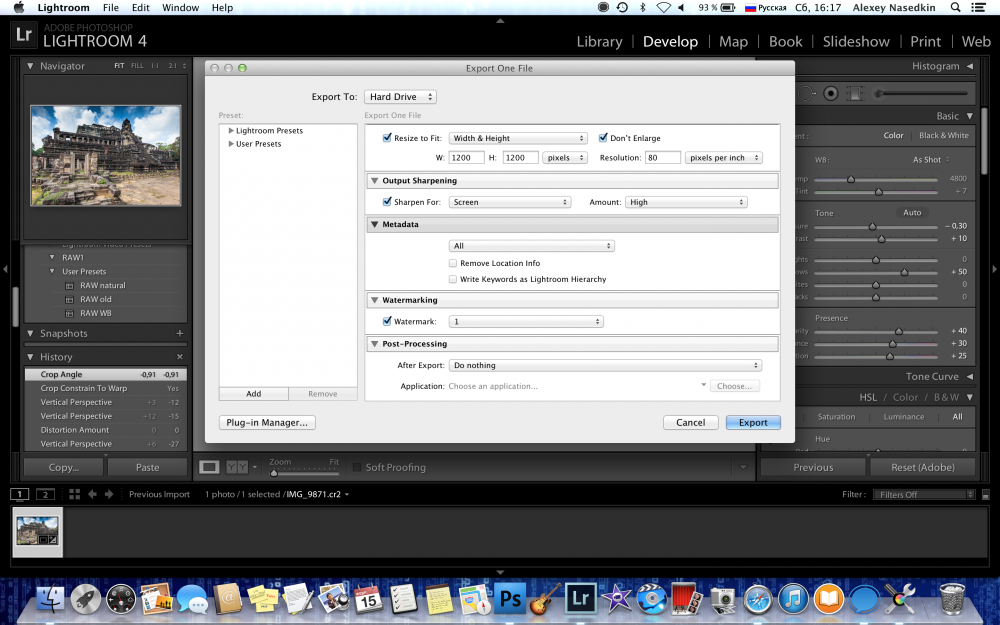Open iMovie star icon in dock
This screenshot has height=625, width=1000.
616,599
